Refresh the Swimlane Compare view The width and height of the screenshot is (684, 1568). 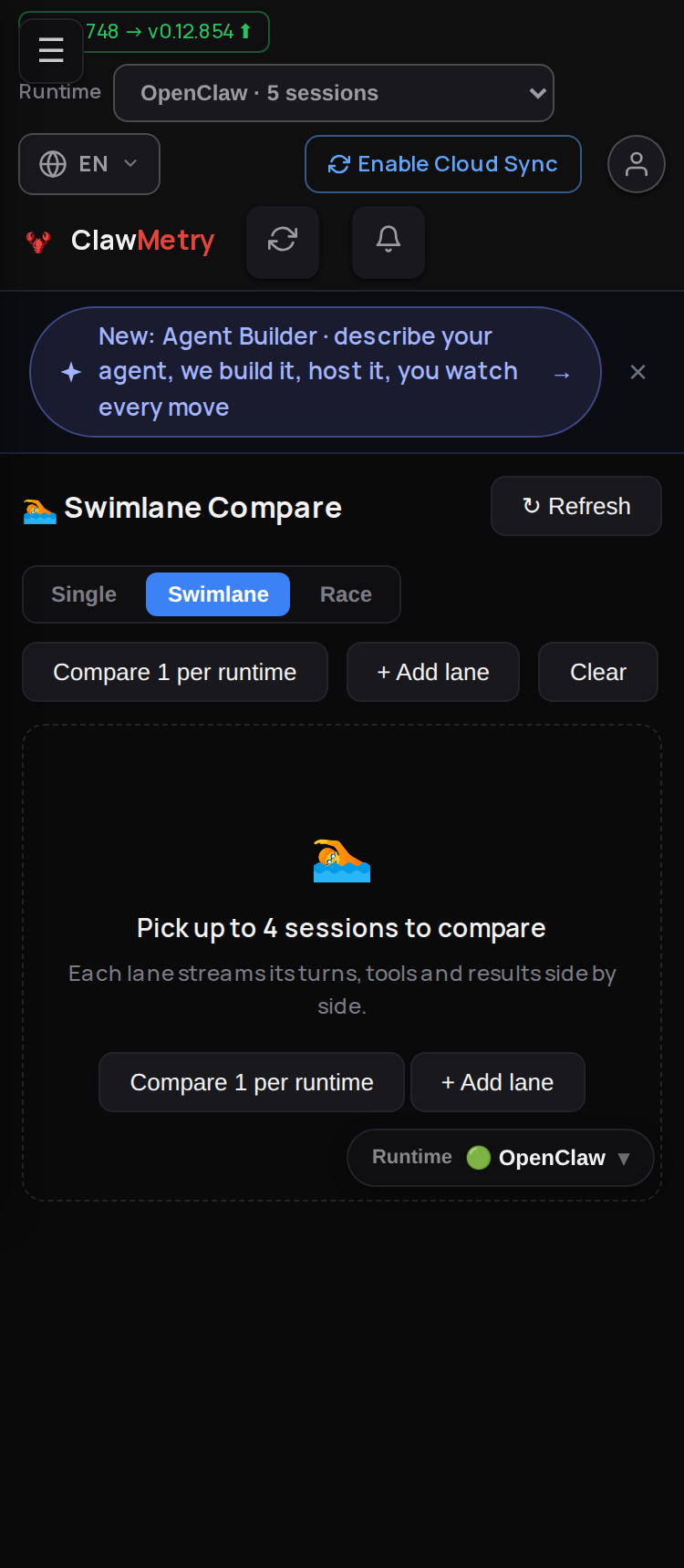pyautogui.click(x=576, y=506)
